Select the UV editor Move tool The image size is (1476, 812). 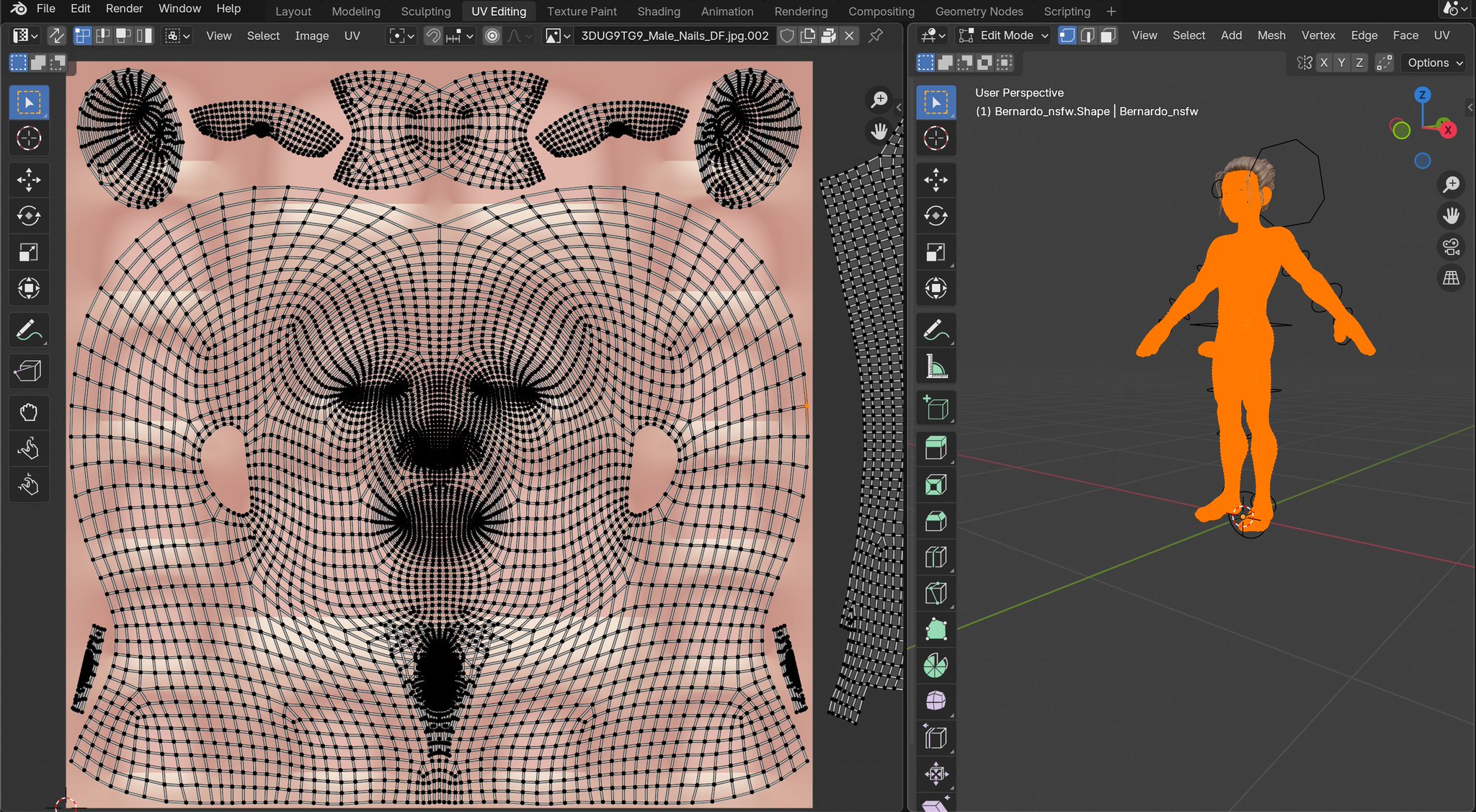tap(29, 179)
